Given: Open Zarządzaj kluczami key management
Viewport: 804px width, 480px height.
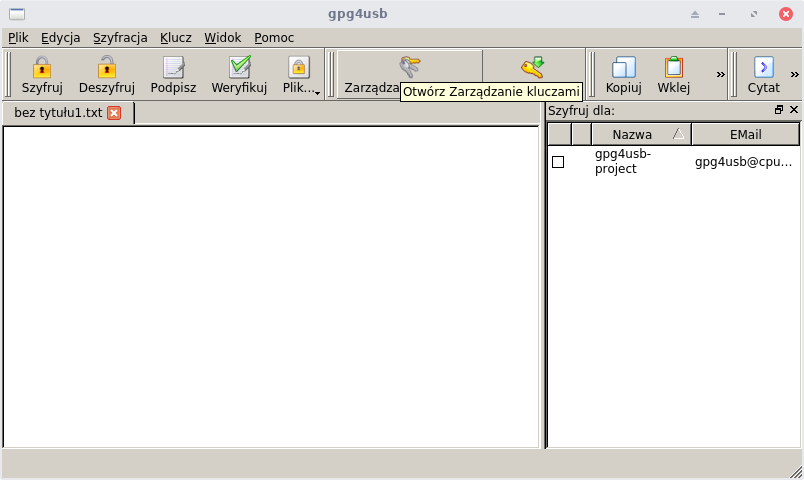Looking at the screenshot, I should click(409, 74).
